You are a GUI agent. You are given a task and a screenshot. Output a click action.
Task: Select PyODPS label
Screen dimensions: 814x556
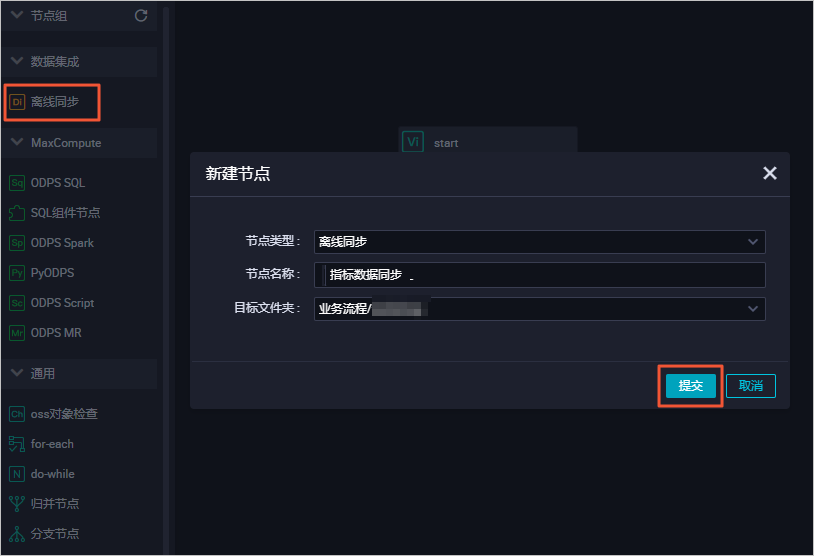(52, 273)
